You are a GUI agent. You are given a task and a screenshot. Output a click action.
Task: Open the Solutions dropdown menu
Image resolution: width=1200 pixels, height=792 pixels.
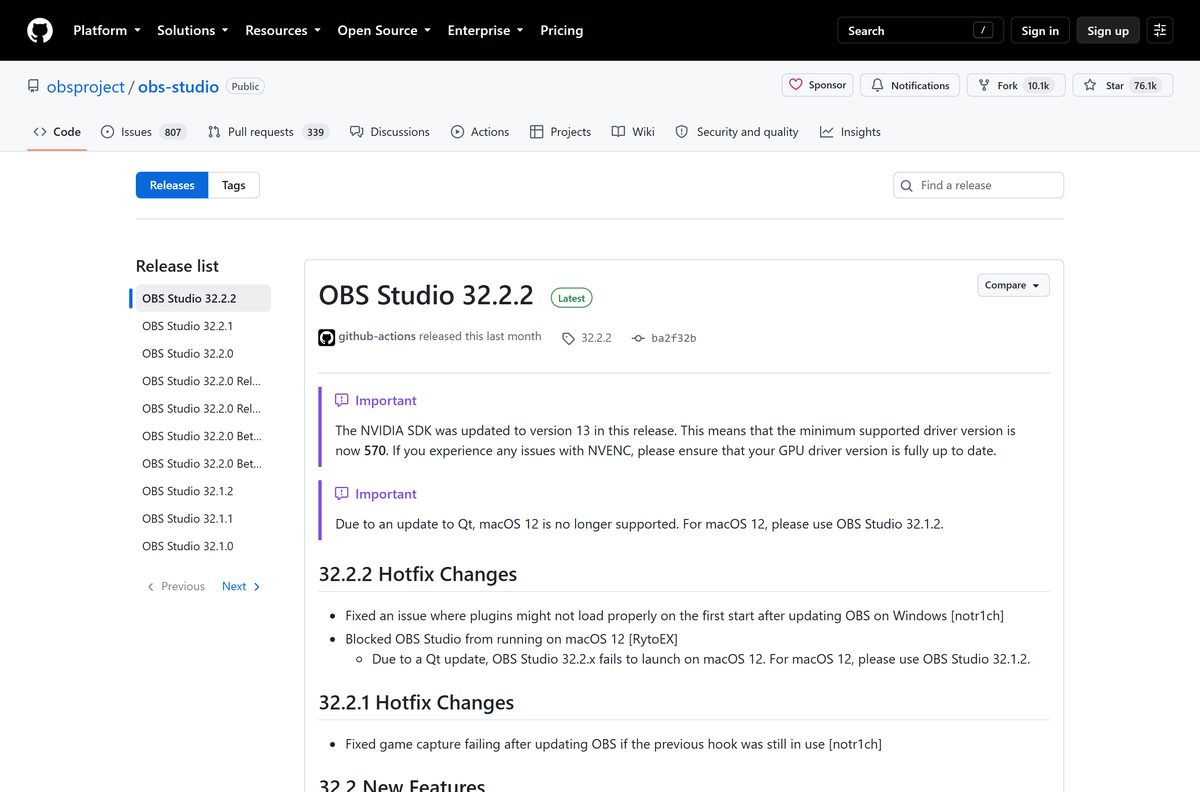pyautogui.click(x=192, y=30)
